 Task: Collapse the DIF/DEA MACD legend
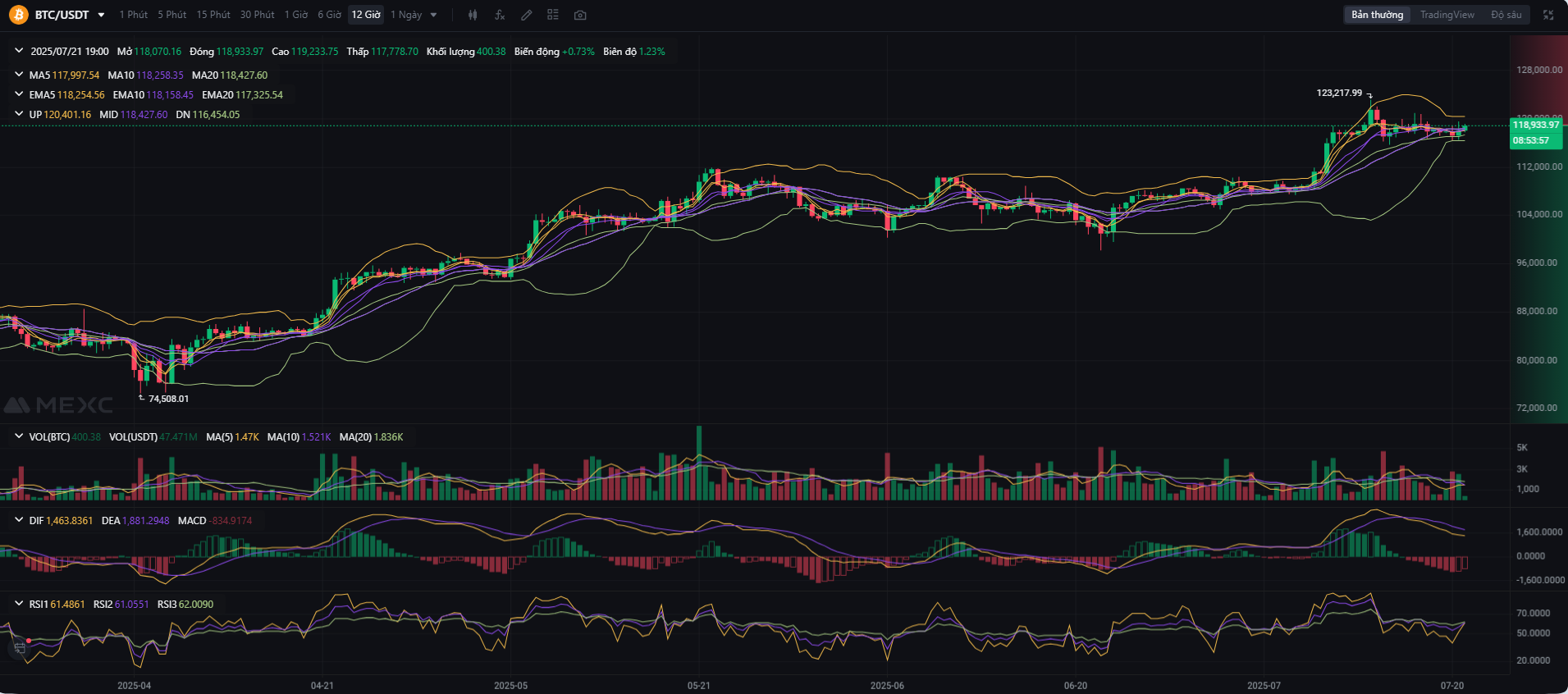(19, 520)
